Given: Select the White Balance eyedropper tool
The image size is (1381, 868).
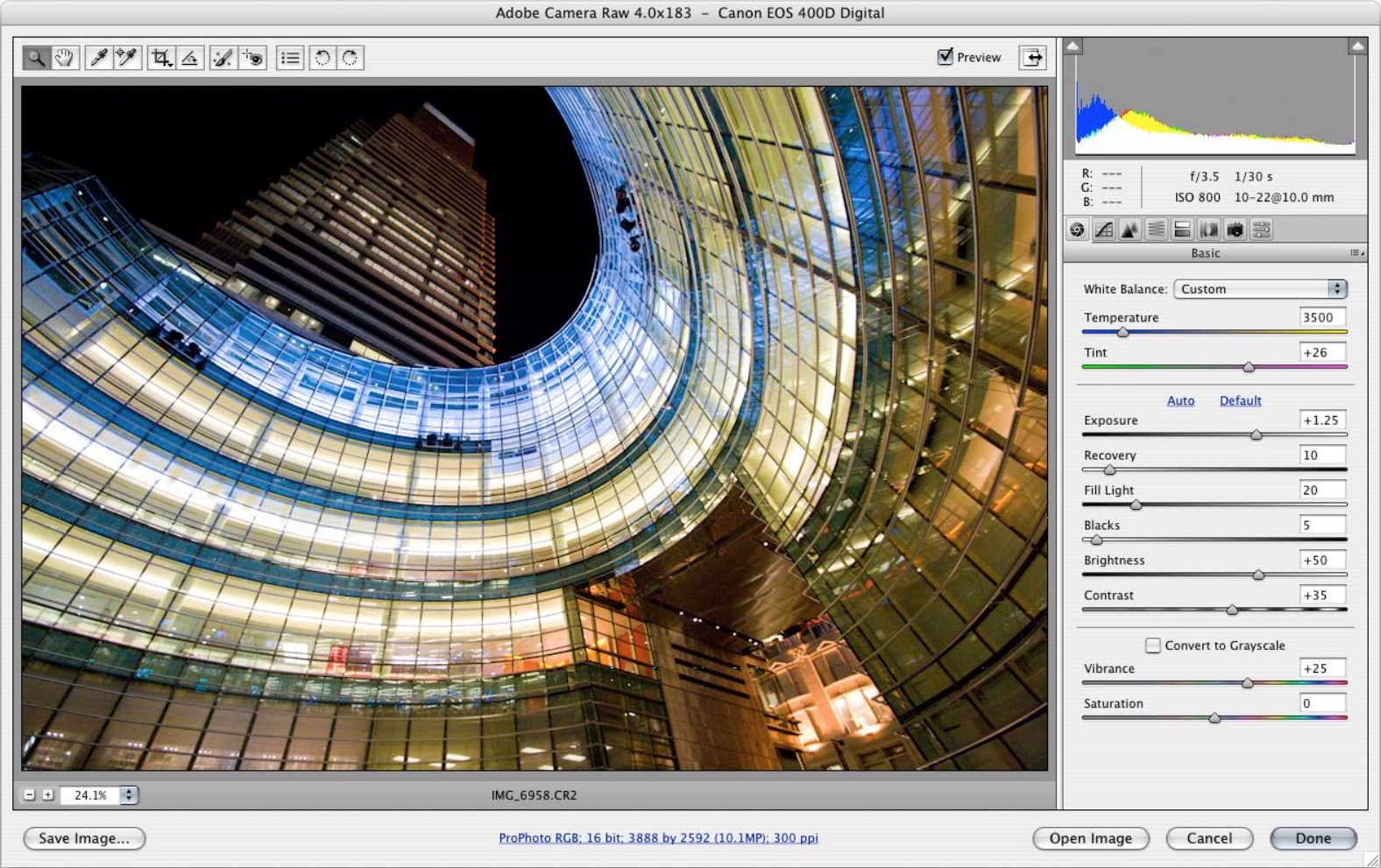Looking at the screenshot, I should click(98, 58).
